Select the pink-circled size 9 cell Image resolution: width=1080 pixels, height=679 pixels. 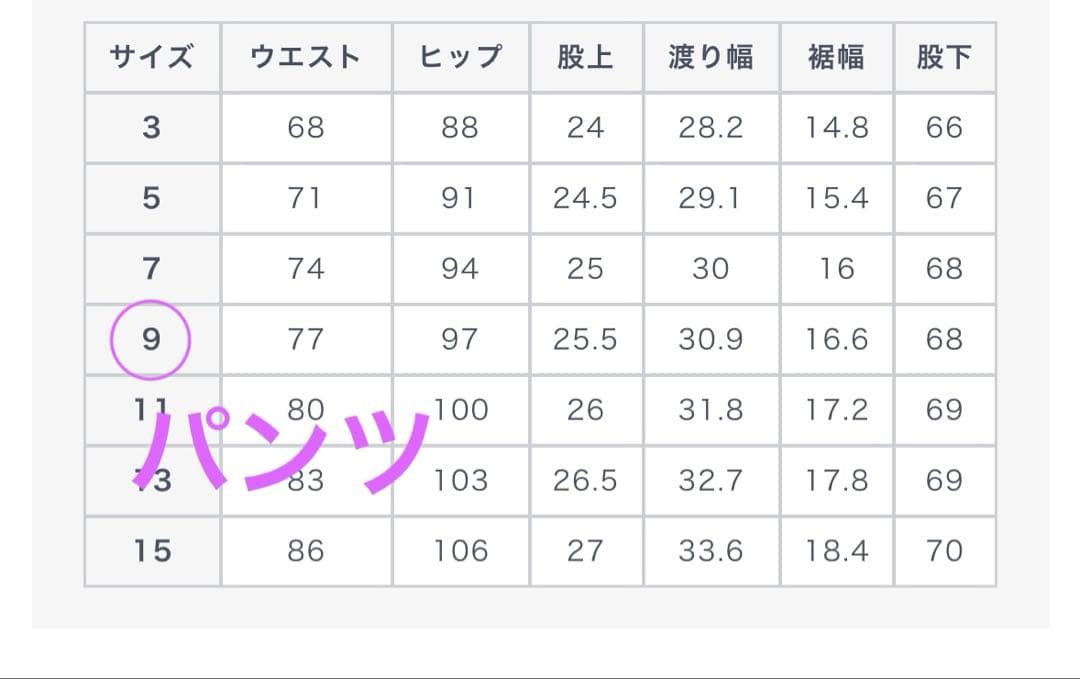(x=151, y=340)
